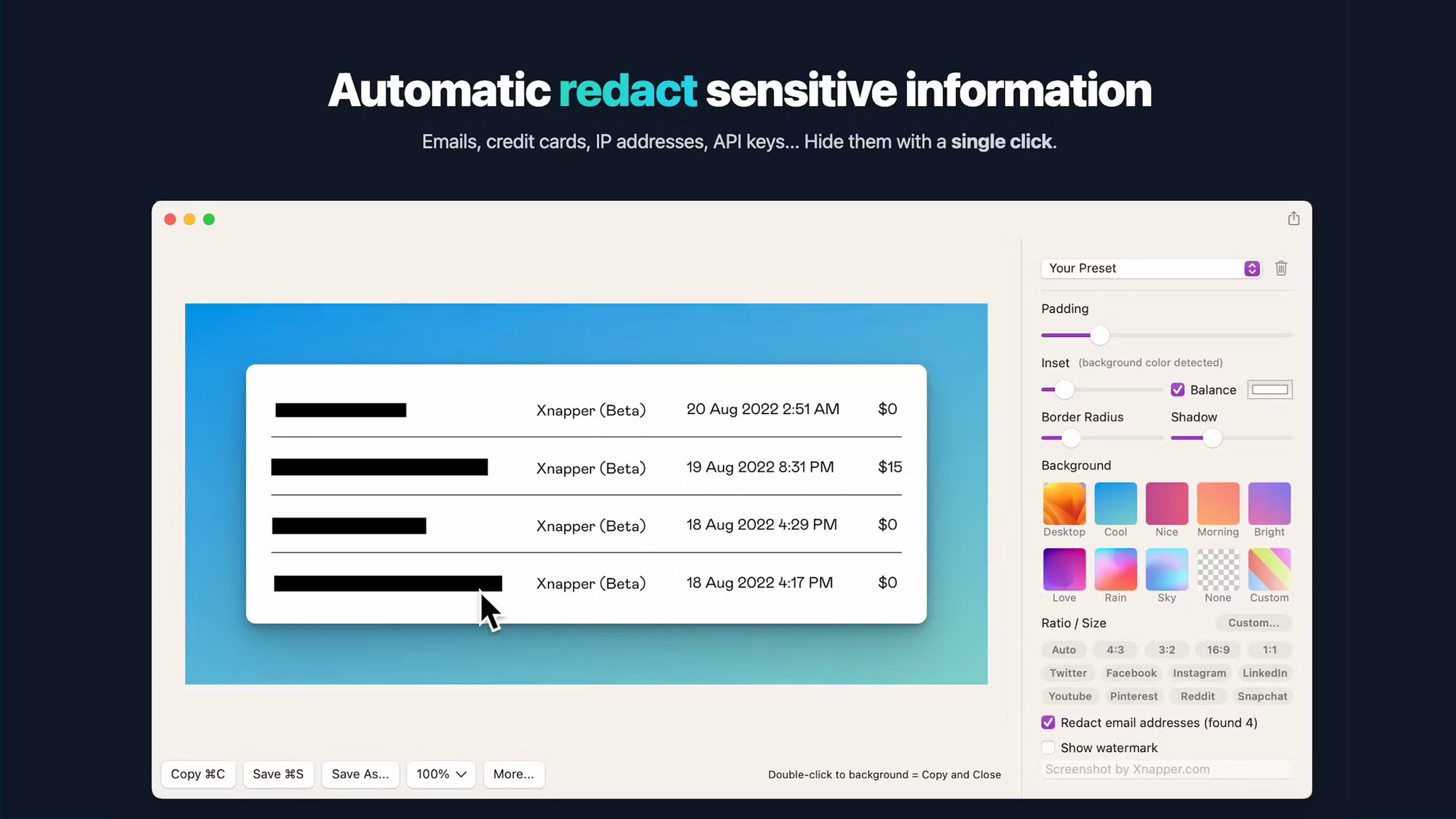Select the Youtube size preset
Image resolution: width=1456 pixels, height=819 pixels.
[1069, 696]
